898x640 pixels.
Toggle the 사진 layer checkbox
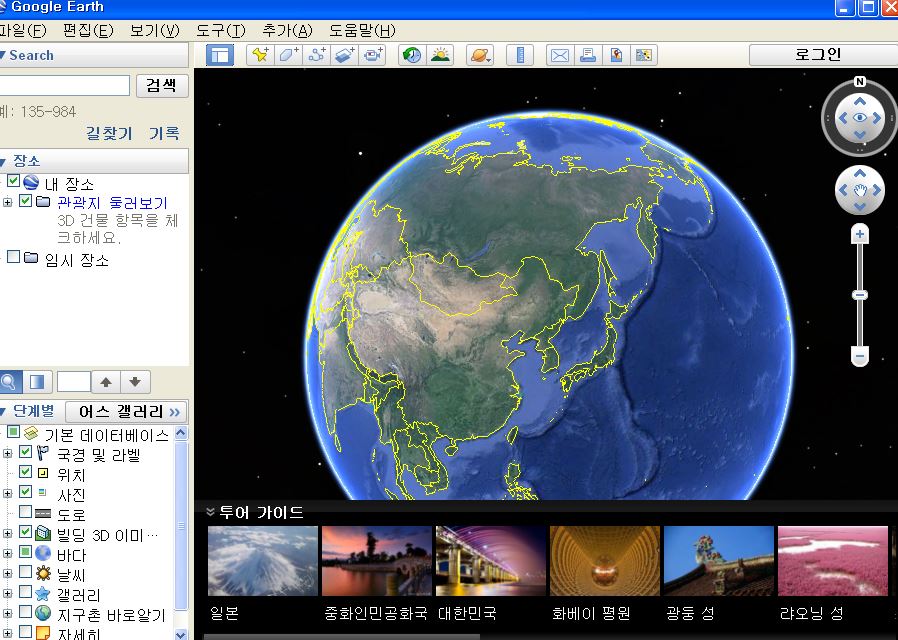coord(25,491)
